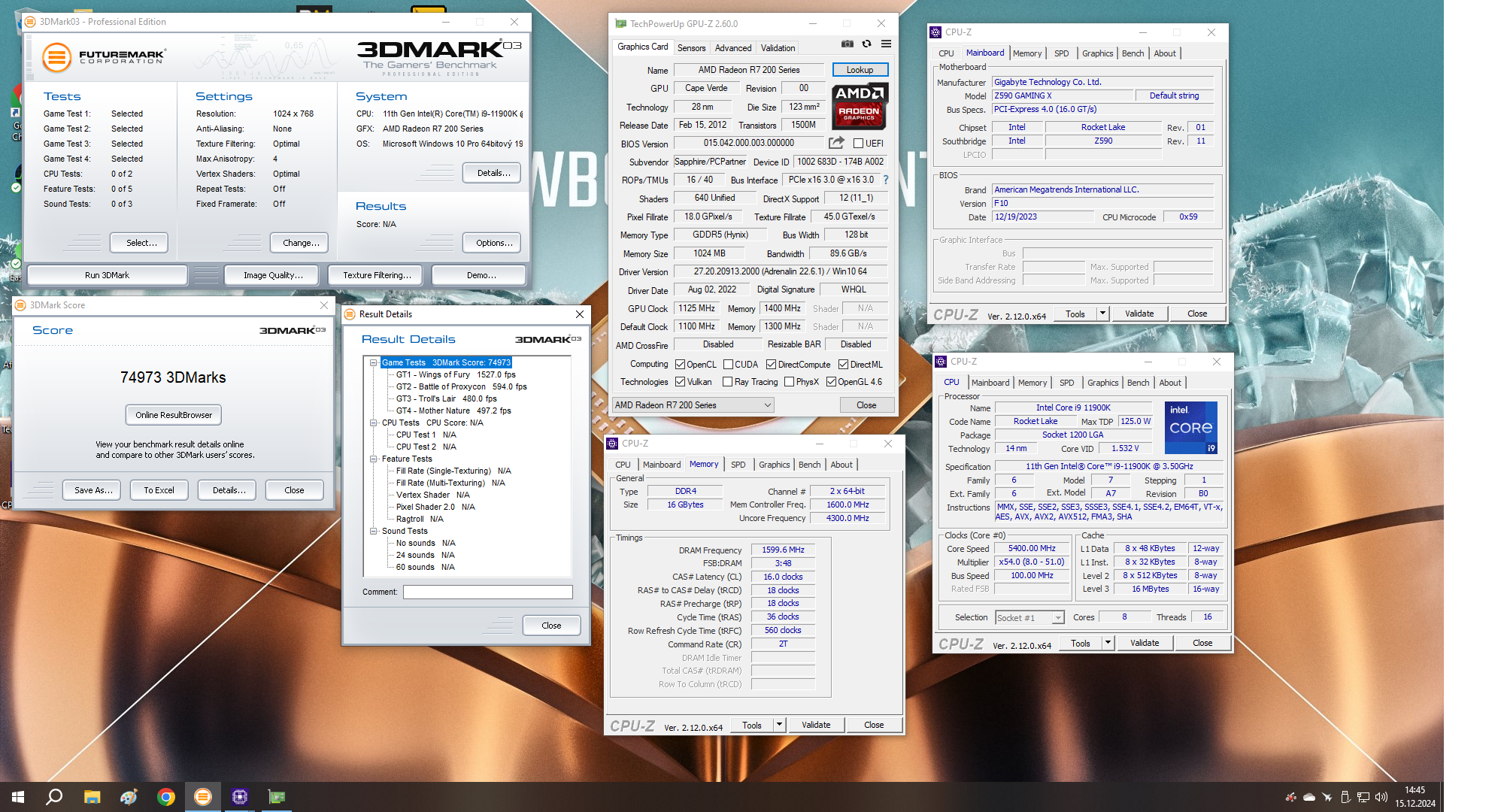1504x812 pixels.
Task: Switch to the Advanced tab in GPU-Z
Action: point(732,48)
